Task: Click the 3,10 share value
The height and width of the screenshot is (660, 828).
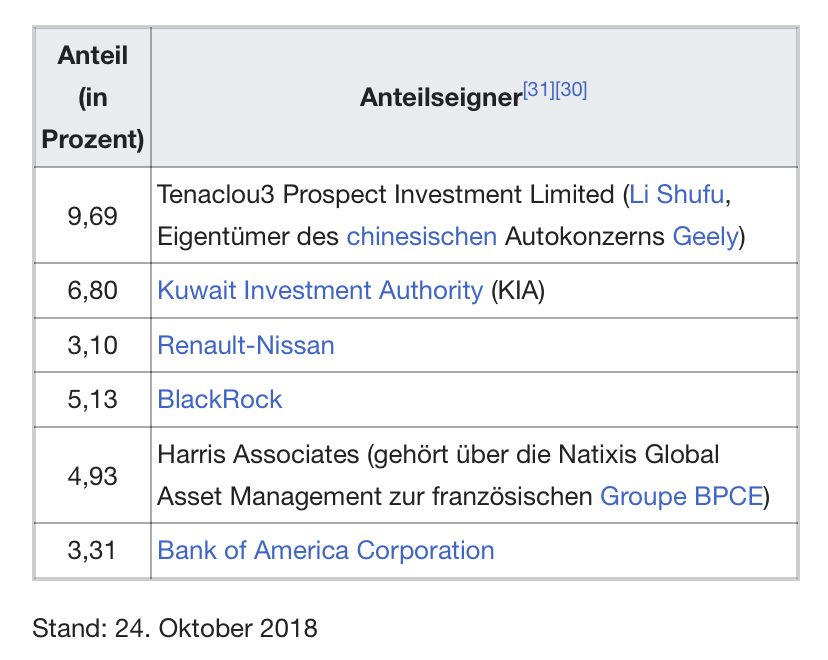Action: click(92, 345)
